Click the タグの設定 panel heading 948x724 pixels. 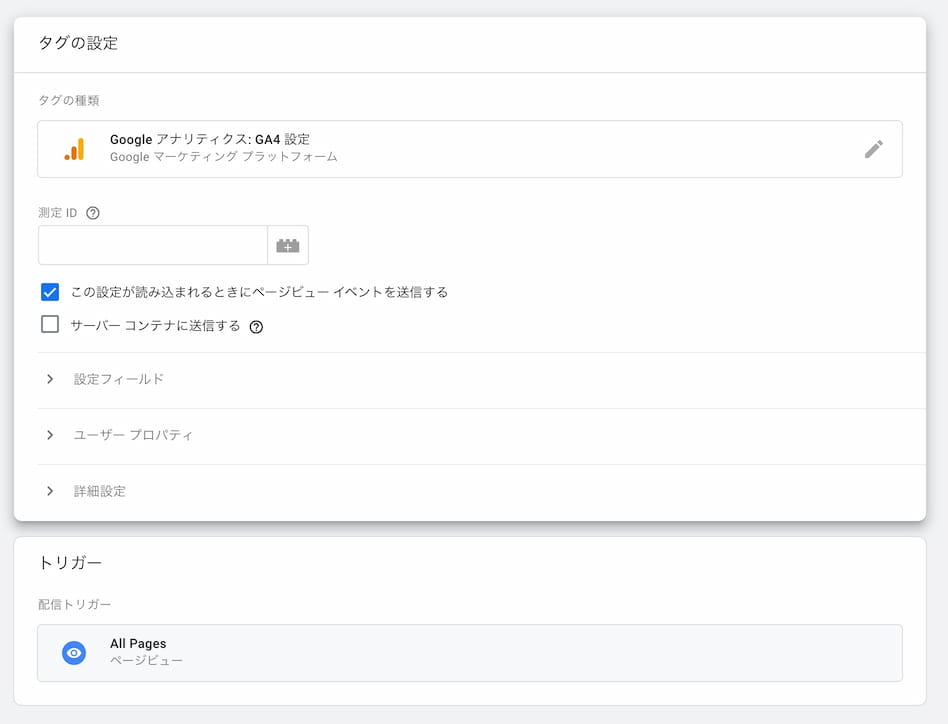tap(78, 43)
